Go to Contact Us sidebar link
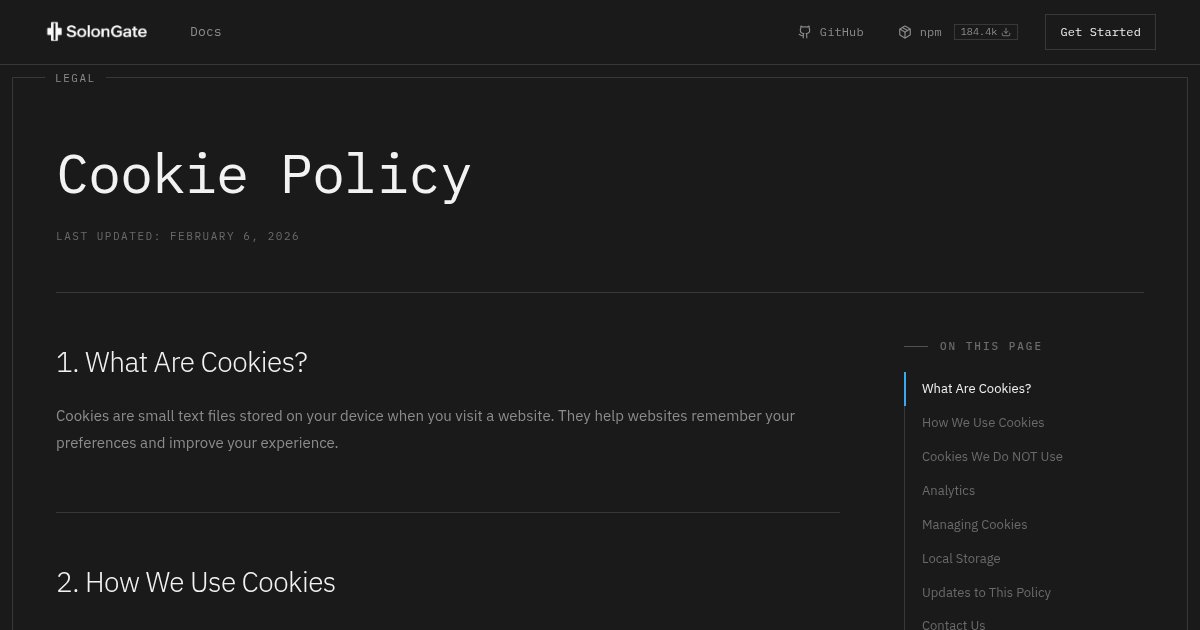Screen dimensions: 1200x630 pyautogui.click(x=953, y=624)
